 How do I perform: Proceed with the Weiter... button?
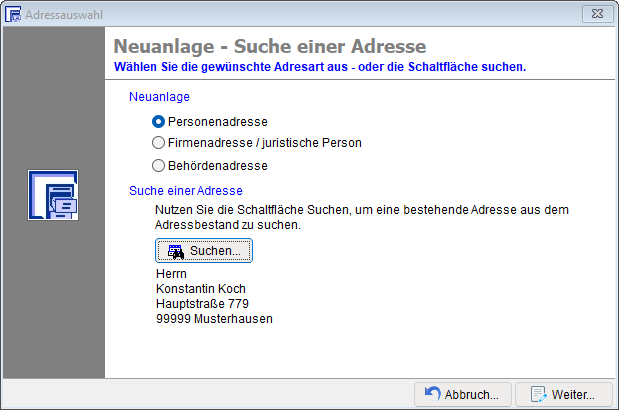pyautogui.click(x=566, y=393)
